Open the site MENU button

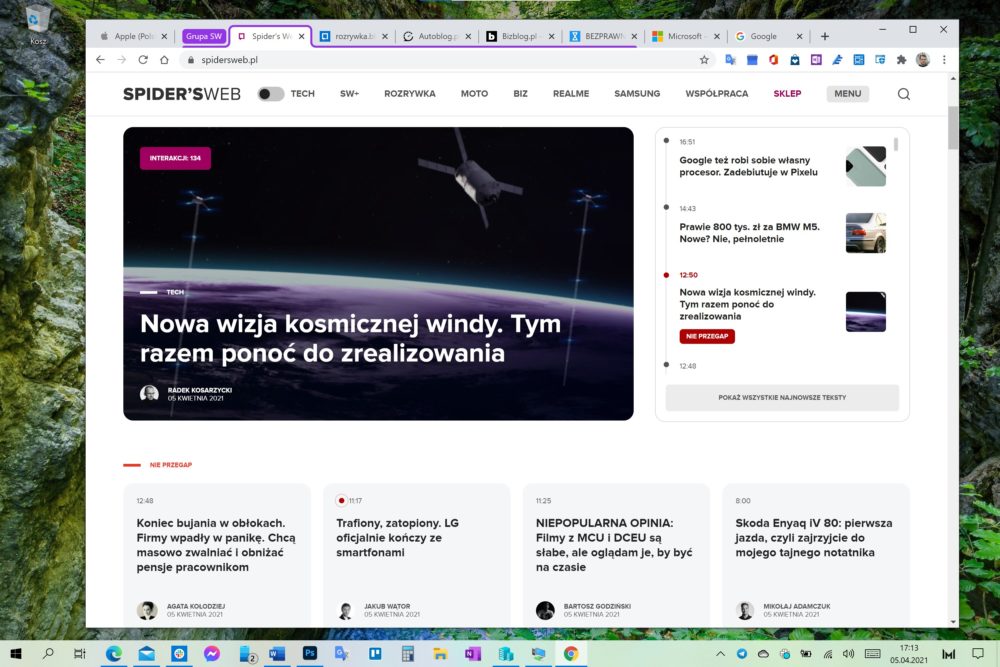click(x=847, y=94)
